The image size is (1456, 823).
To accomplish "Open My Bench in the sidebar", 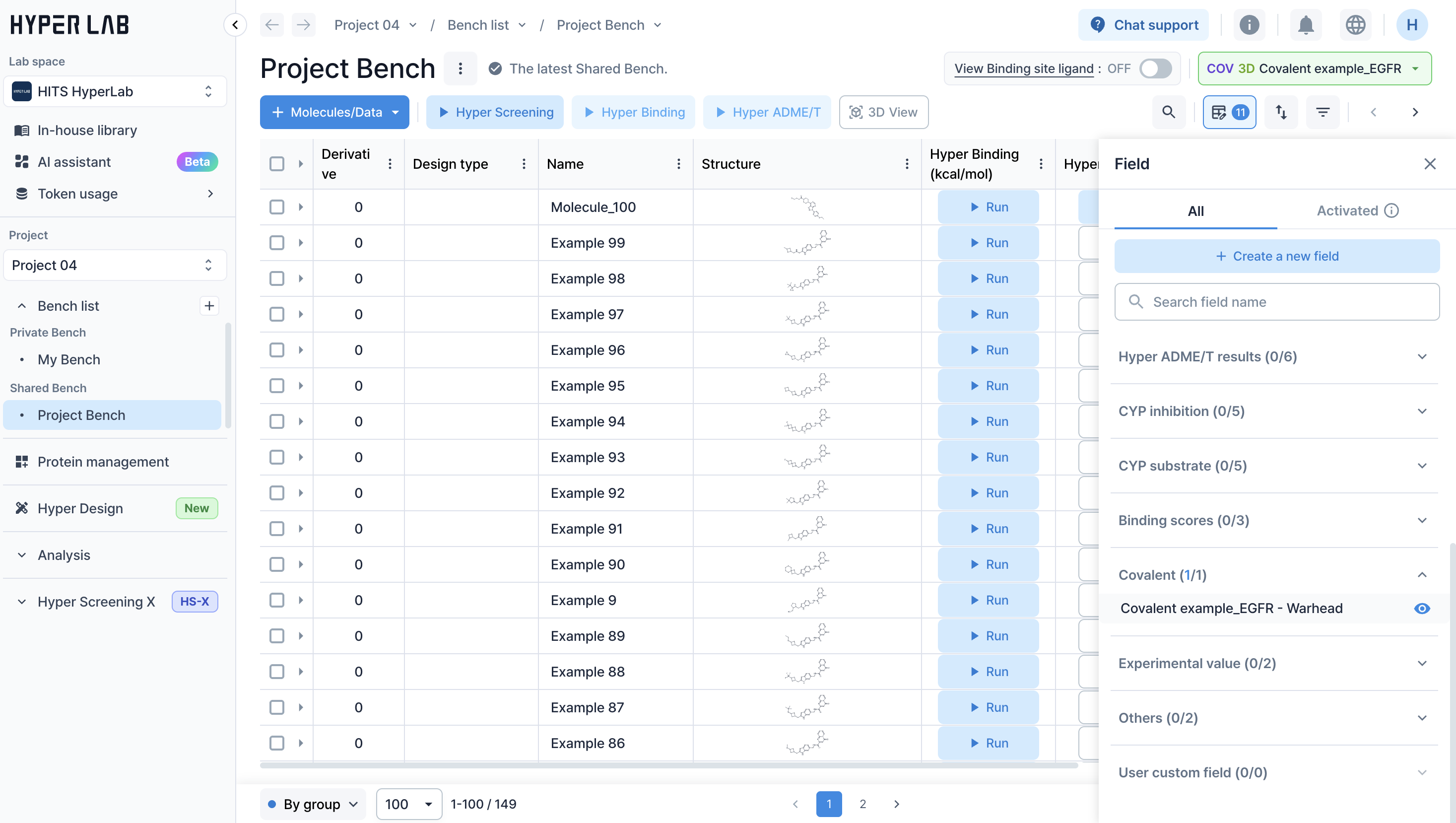I will [x=68, y=359].
